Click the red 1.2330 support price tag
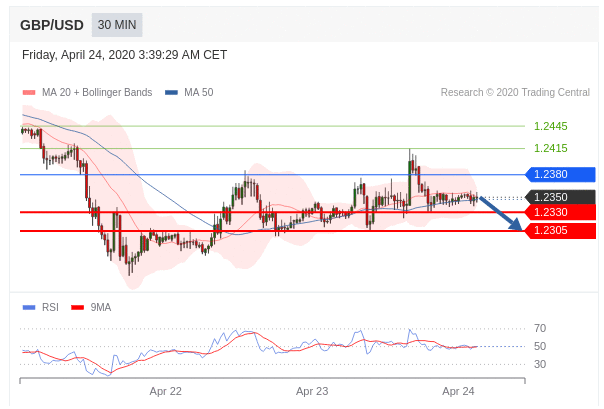604x409 pixels. 560,212
